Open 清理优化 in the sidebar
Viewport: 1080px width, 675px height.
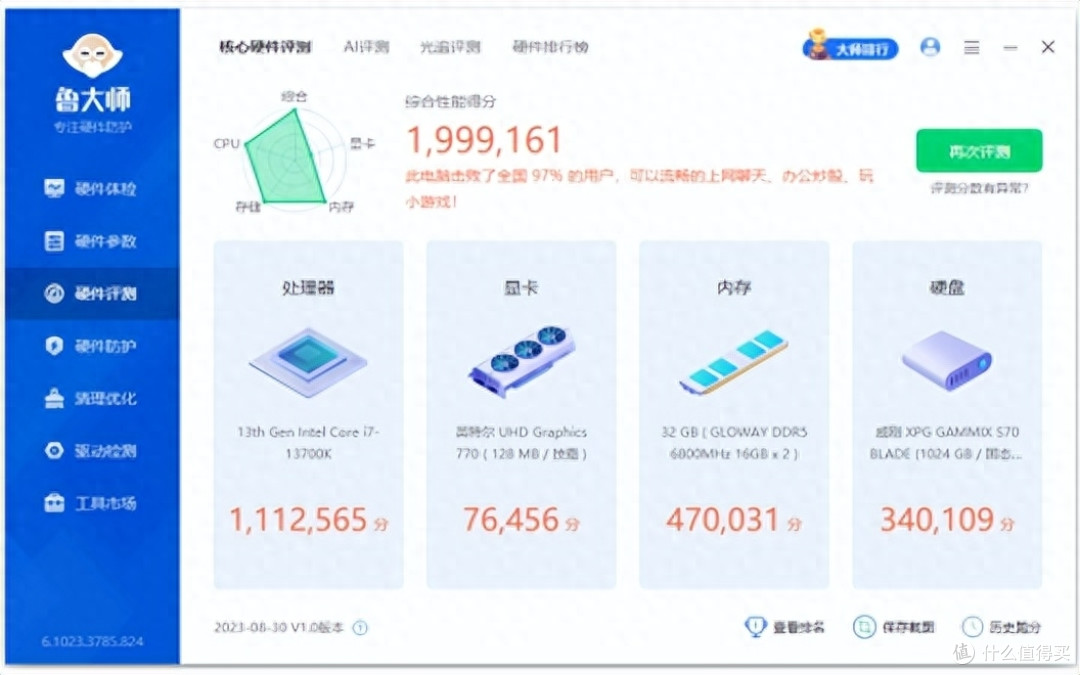tap(91, 398)
